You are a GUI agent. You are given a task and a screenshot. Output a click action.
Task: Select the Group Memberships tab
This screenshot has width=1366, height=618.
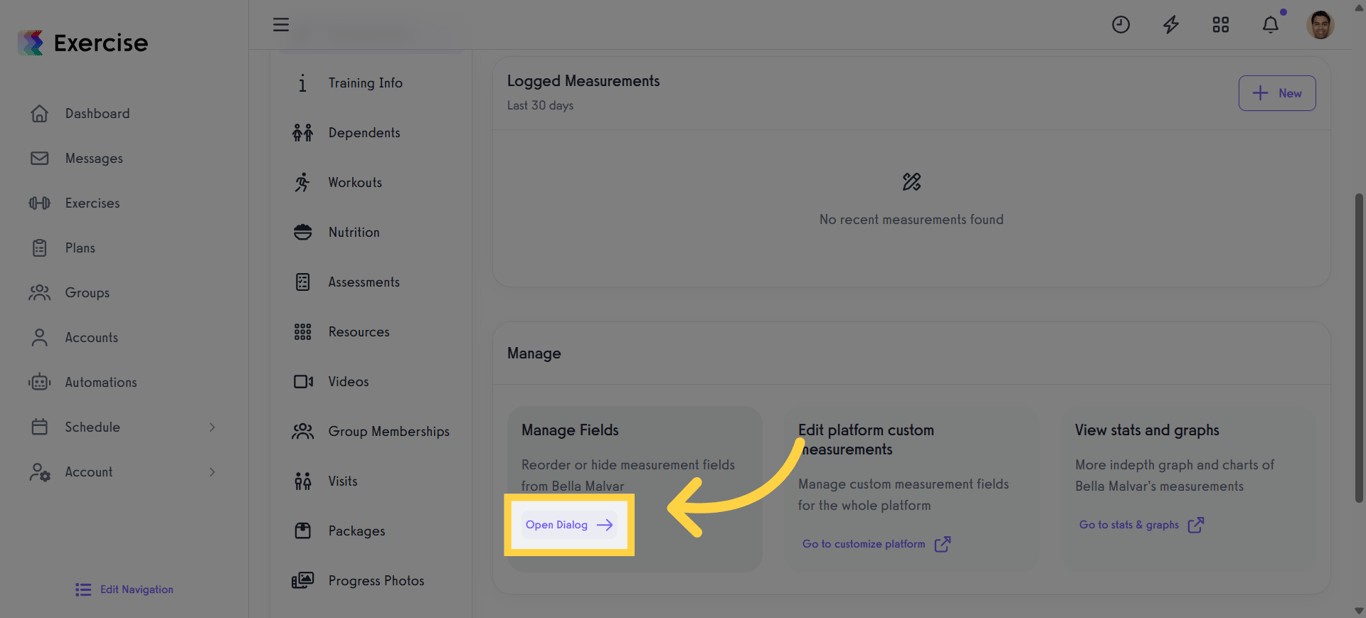point(388,431)
